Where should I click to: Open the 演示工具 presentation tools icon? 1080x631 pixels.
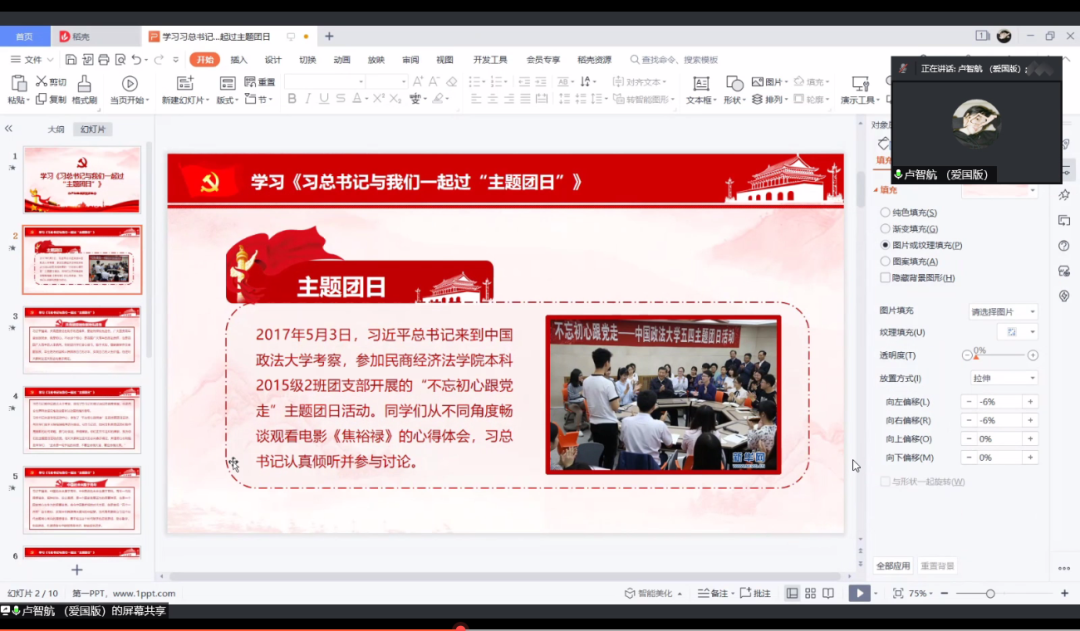(x=860, y=85)
